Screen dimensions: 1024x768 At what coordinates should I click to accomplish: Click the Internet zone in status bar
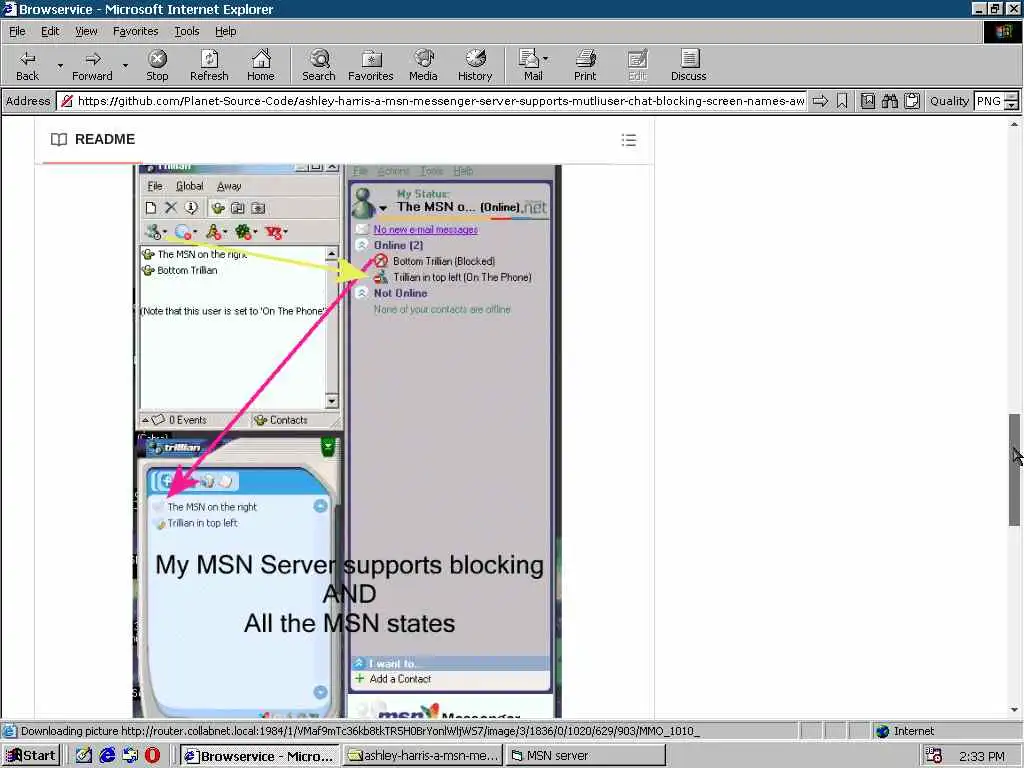904,731
